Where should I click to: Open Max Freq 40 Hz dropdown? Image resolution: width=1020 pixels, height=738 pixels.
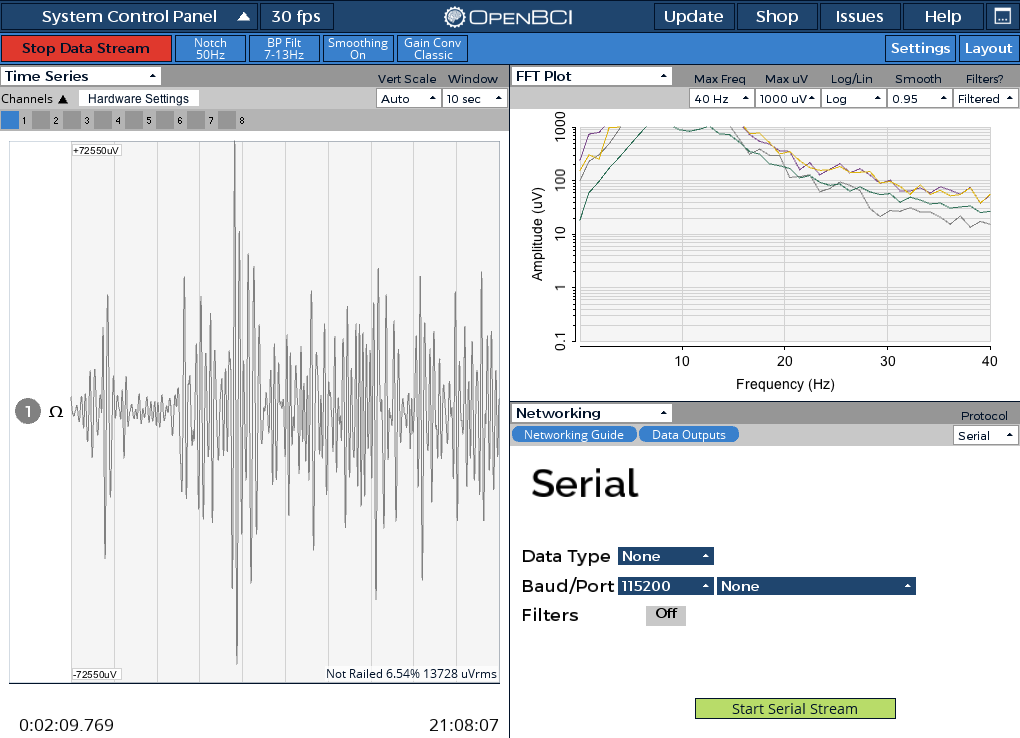point(721,99)
